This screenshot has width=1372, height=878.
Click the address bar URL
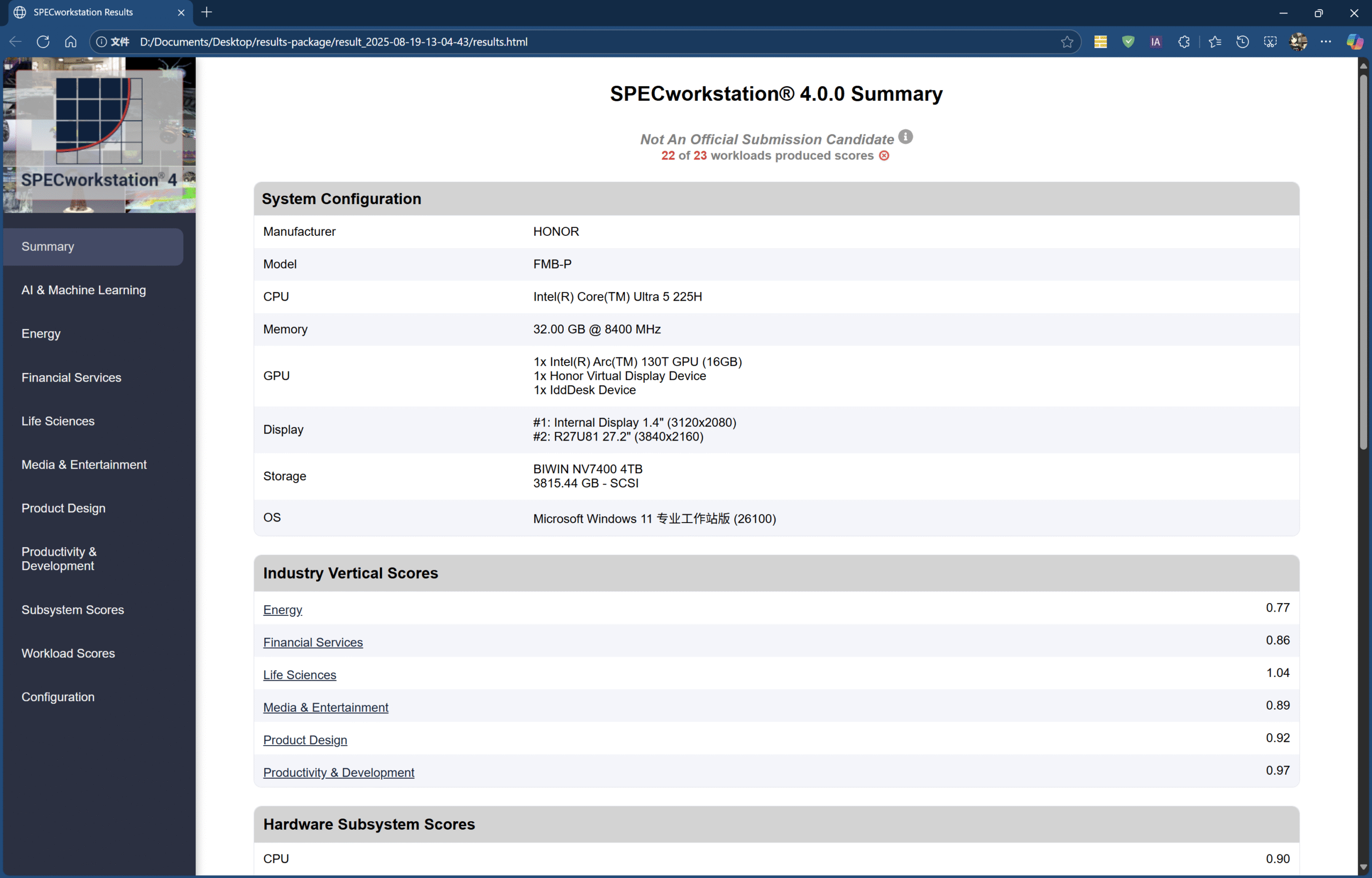pyautogui.click(x=333, y=42)
